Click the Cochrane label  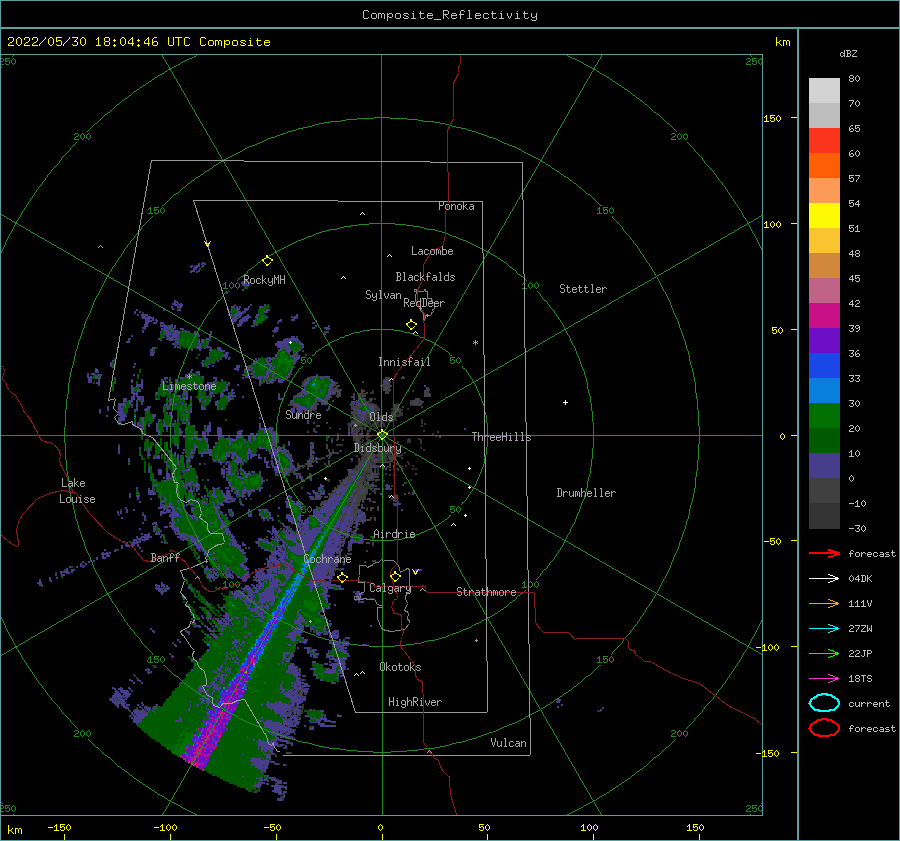pos(327,559)
